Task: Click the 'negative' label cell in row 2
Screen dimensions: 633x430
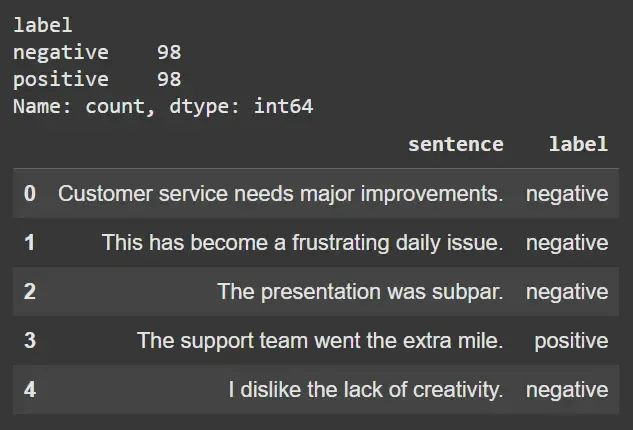Action: click(x=567, y=292)
